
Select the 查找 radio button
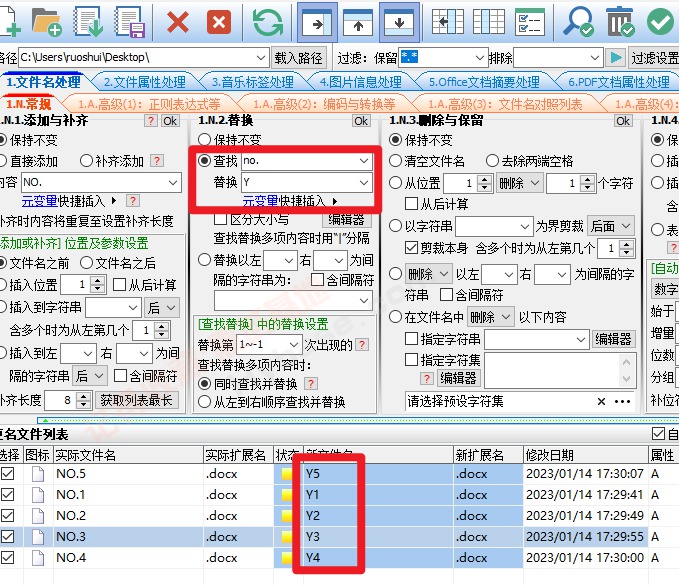204,161
